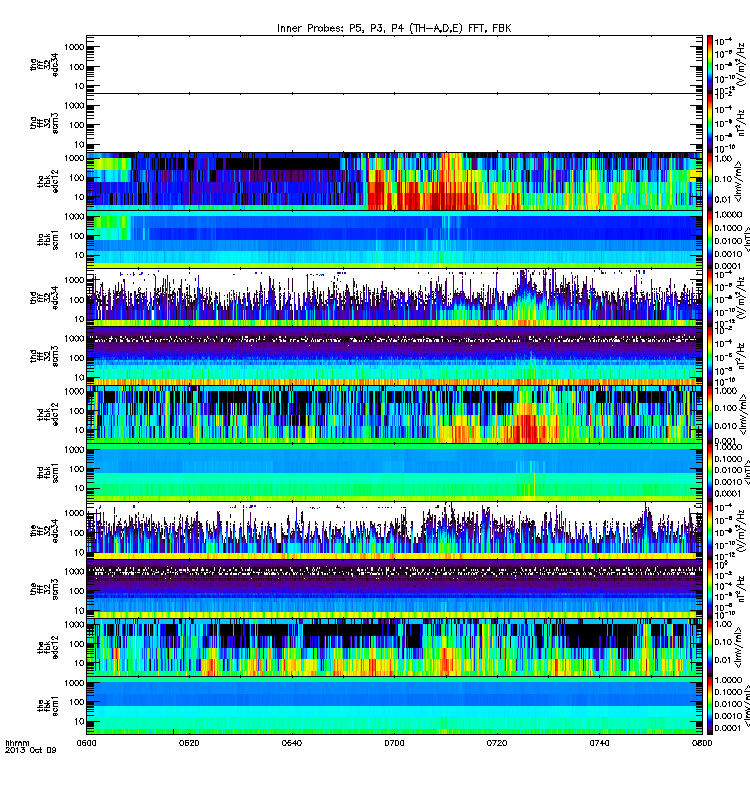
Task: Click the 0600 time axis label
Action: click(86, 743)
